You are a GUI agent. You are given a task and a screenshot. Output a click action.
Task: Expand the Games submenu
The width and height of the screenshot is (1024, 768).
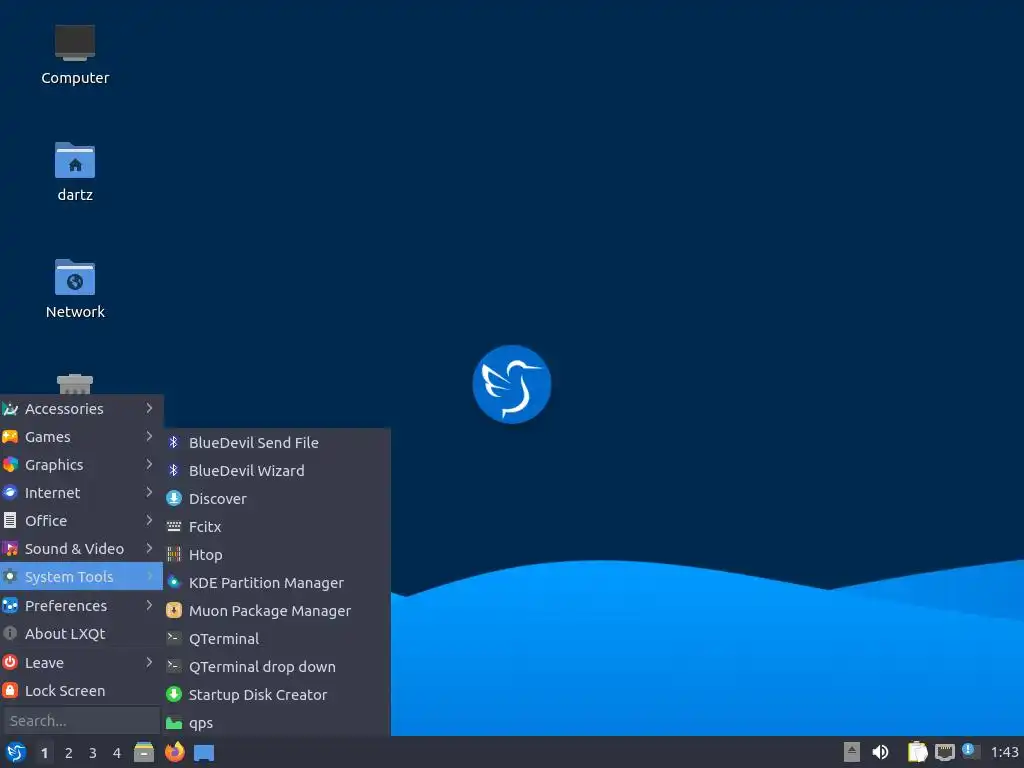pos(81,437)
